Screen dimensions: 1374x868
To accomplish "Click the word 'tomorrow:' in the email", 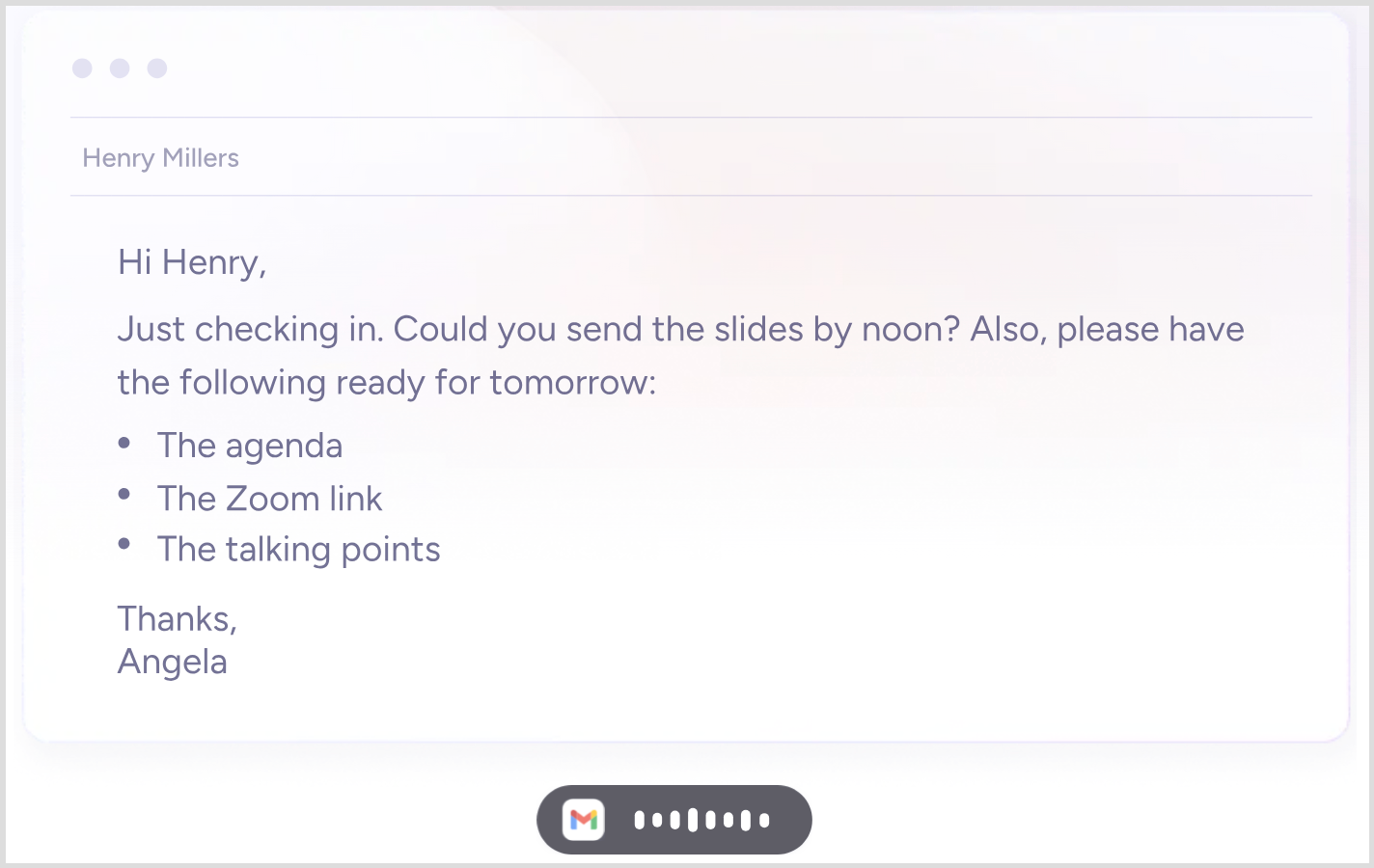I will (573, 383).
